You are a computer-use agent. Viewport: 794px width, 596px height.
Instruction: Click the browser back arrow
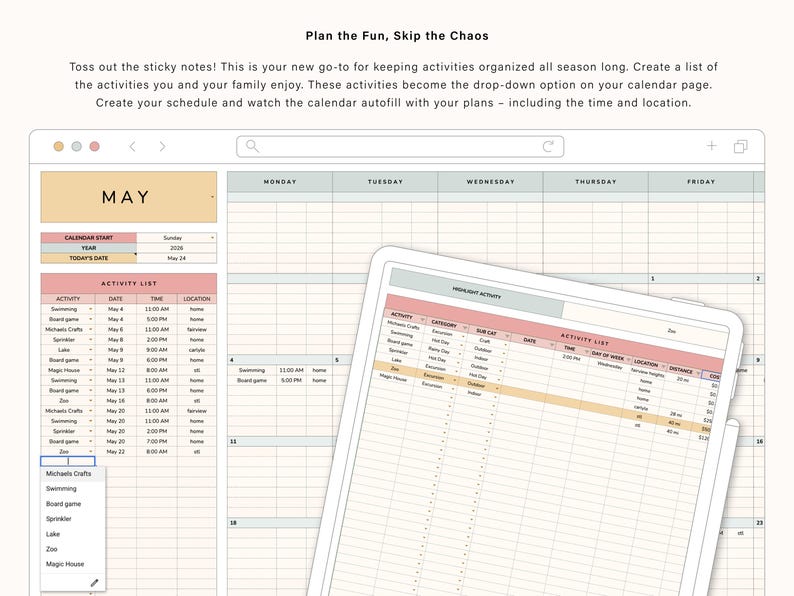point(133,146)
